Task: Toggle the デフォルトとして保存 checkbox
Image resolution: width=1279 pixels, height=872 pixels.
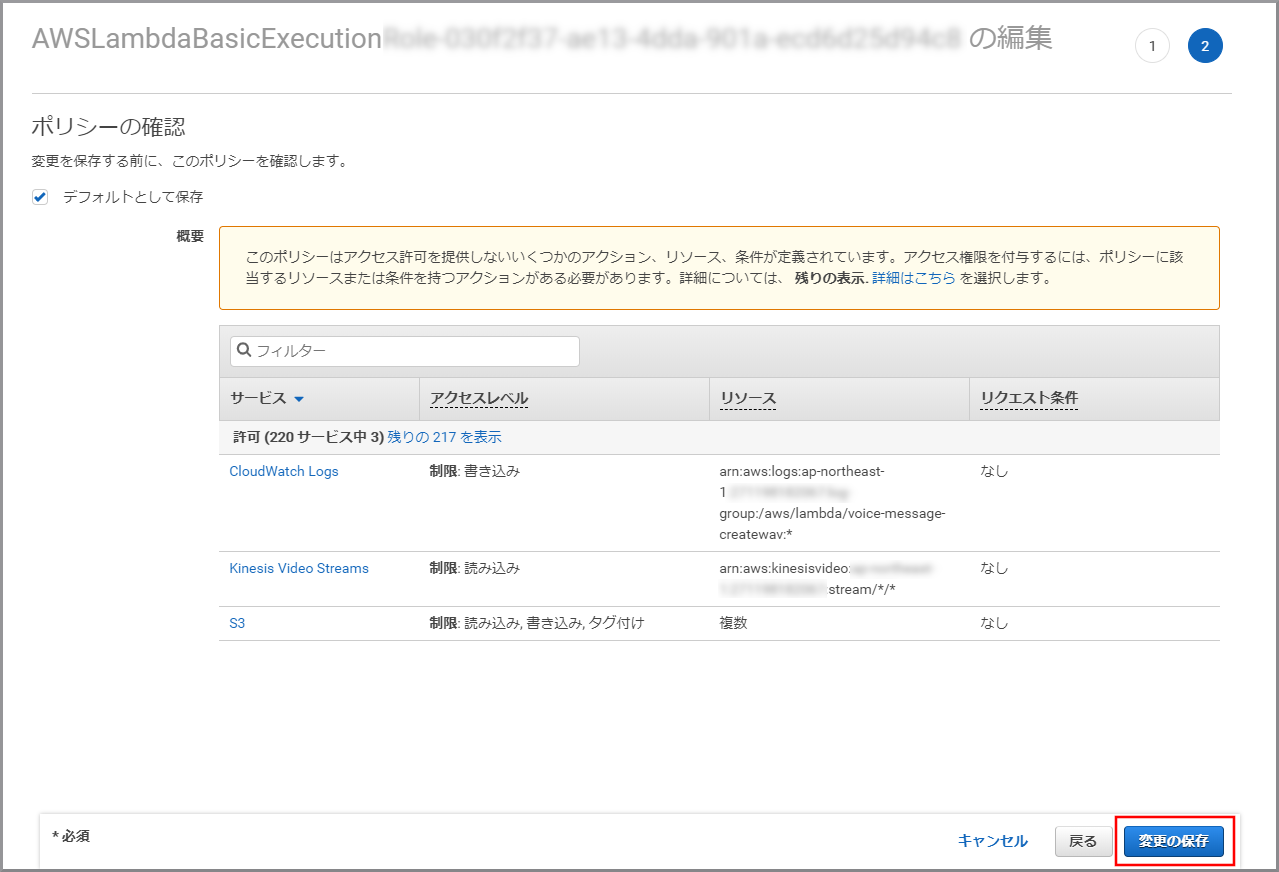Action: tap(40, 197)
